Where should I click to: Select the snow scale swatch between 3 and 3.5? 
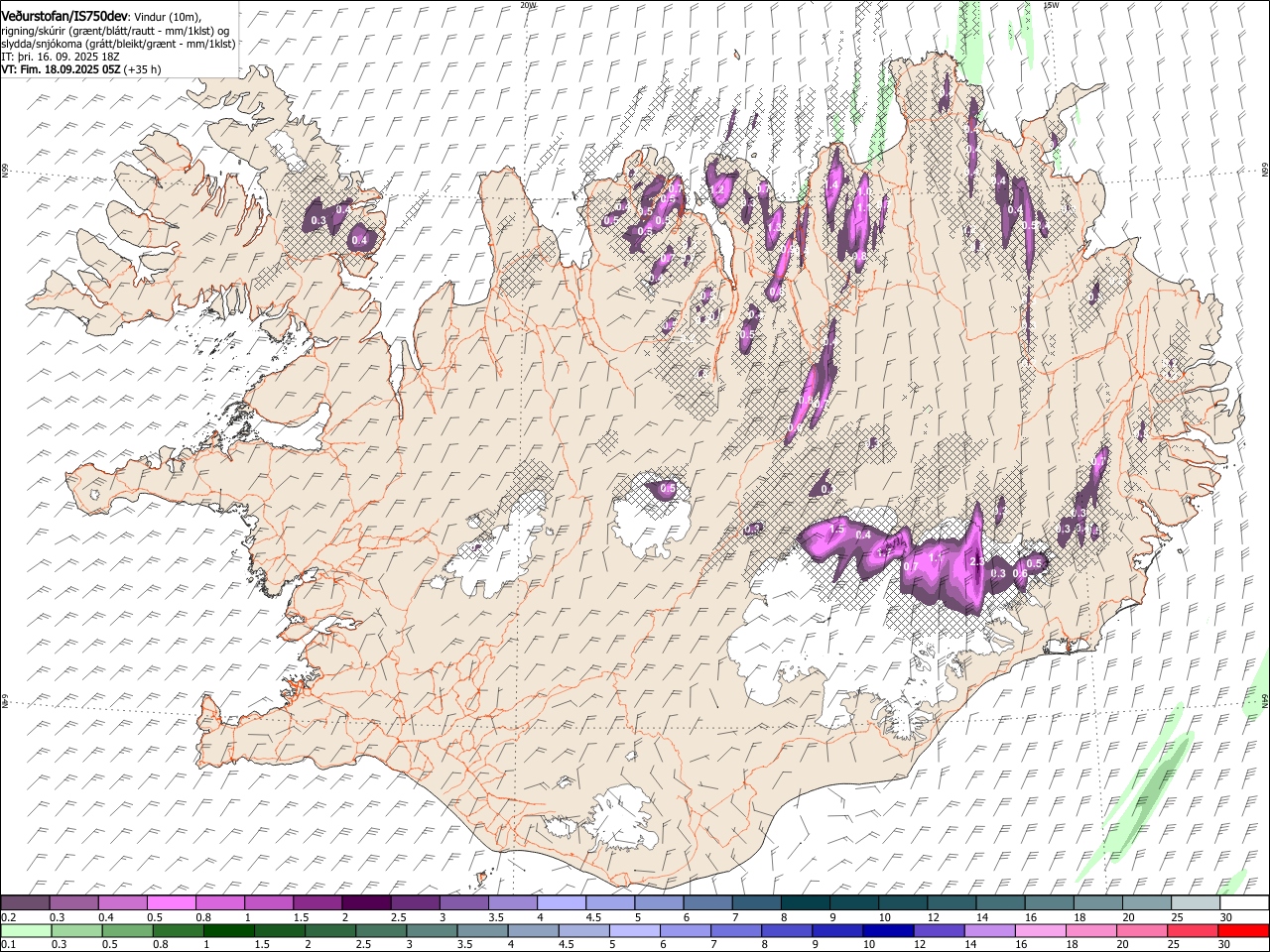coord(464,903)
